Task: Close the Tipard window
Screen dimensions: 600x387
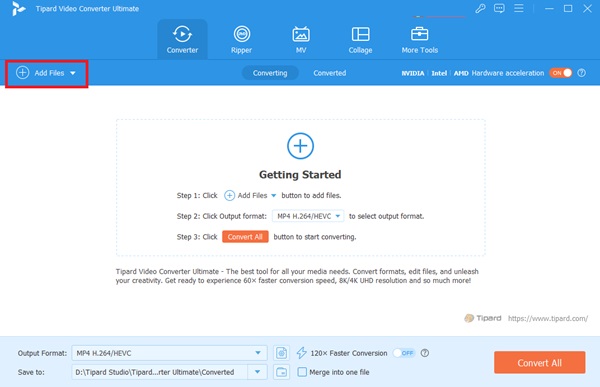Action: (587, 8)
